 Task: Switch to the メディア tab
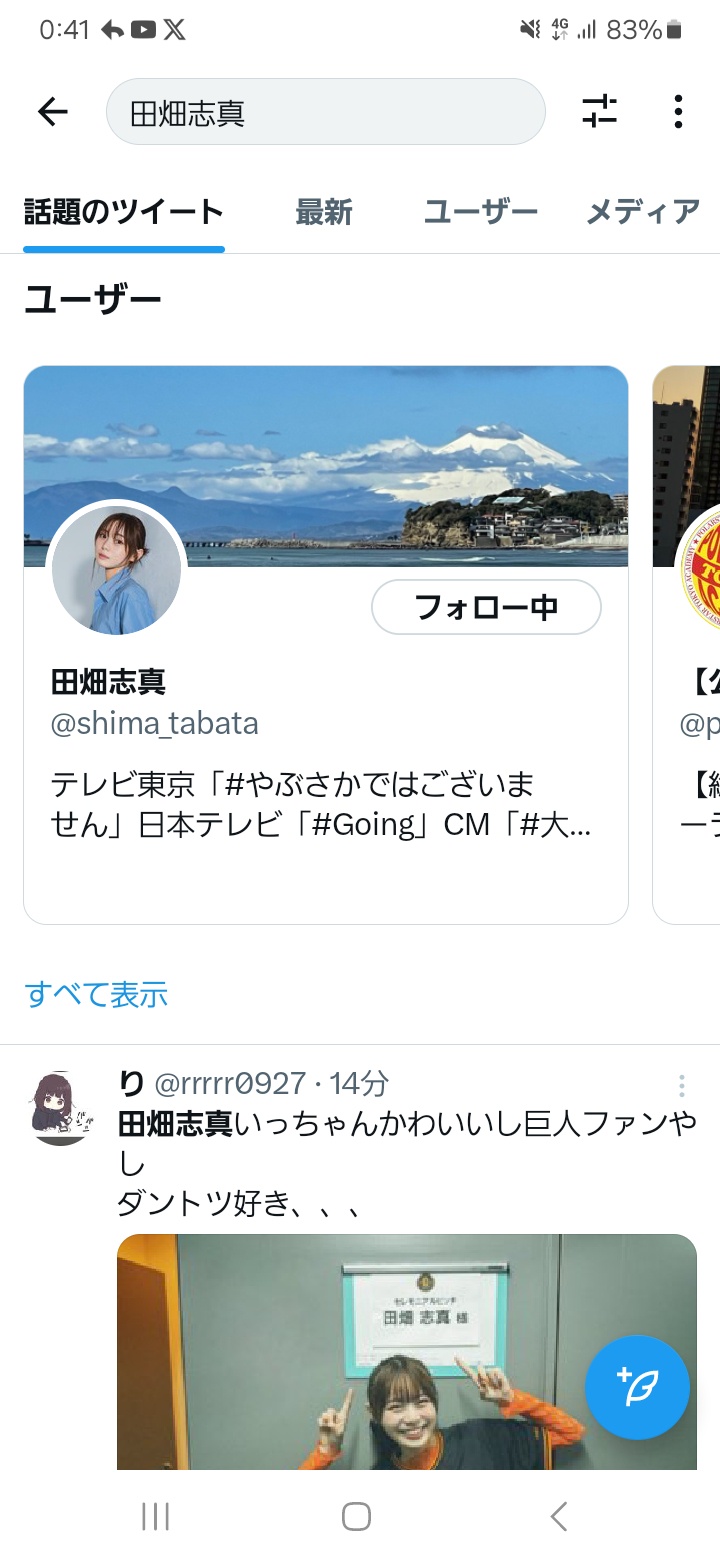[x=643, y=212]
